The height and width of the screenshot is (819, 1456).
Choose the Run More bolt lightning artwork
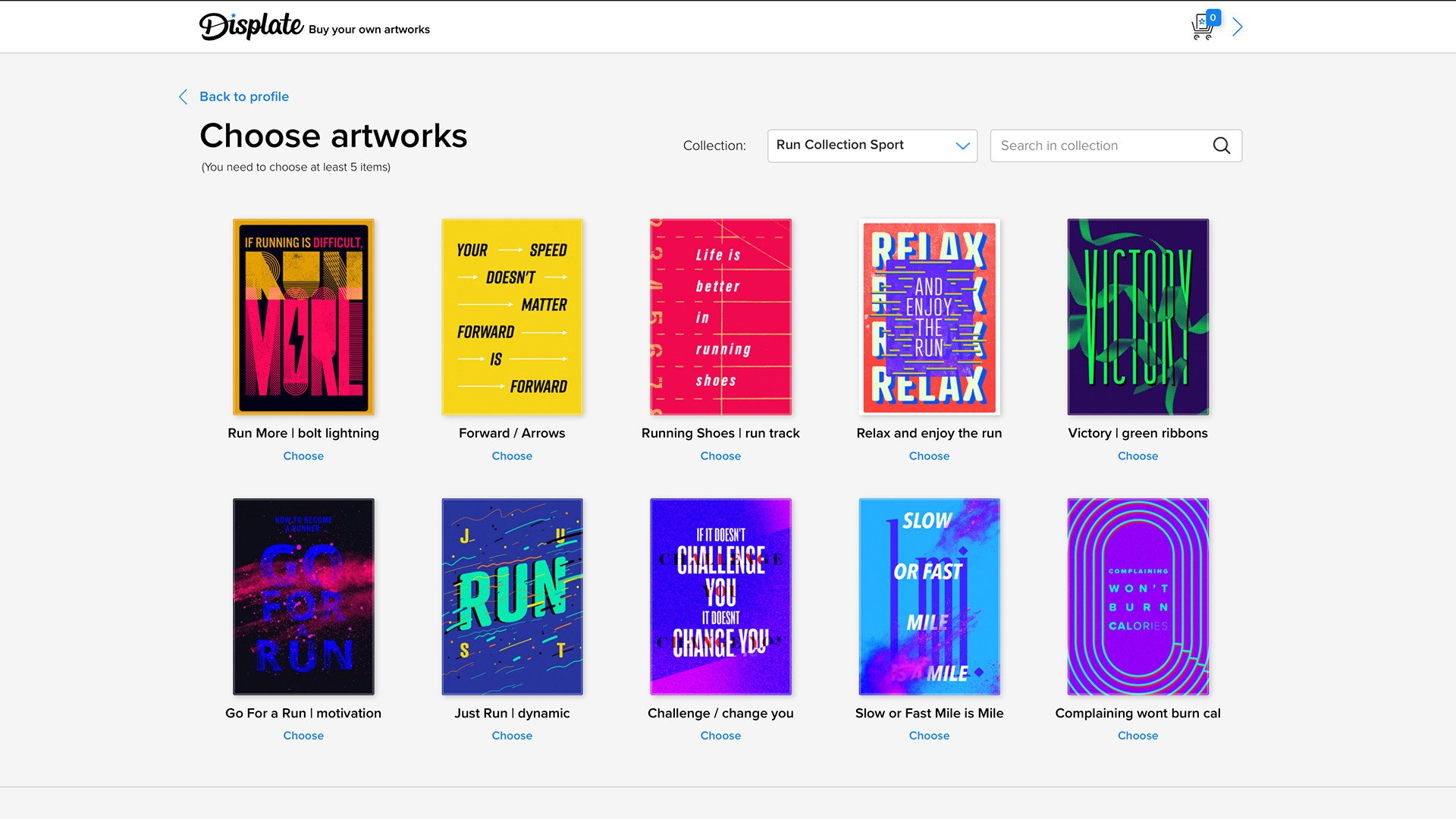(303, 456)
